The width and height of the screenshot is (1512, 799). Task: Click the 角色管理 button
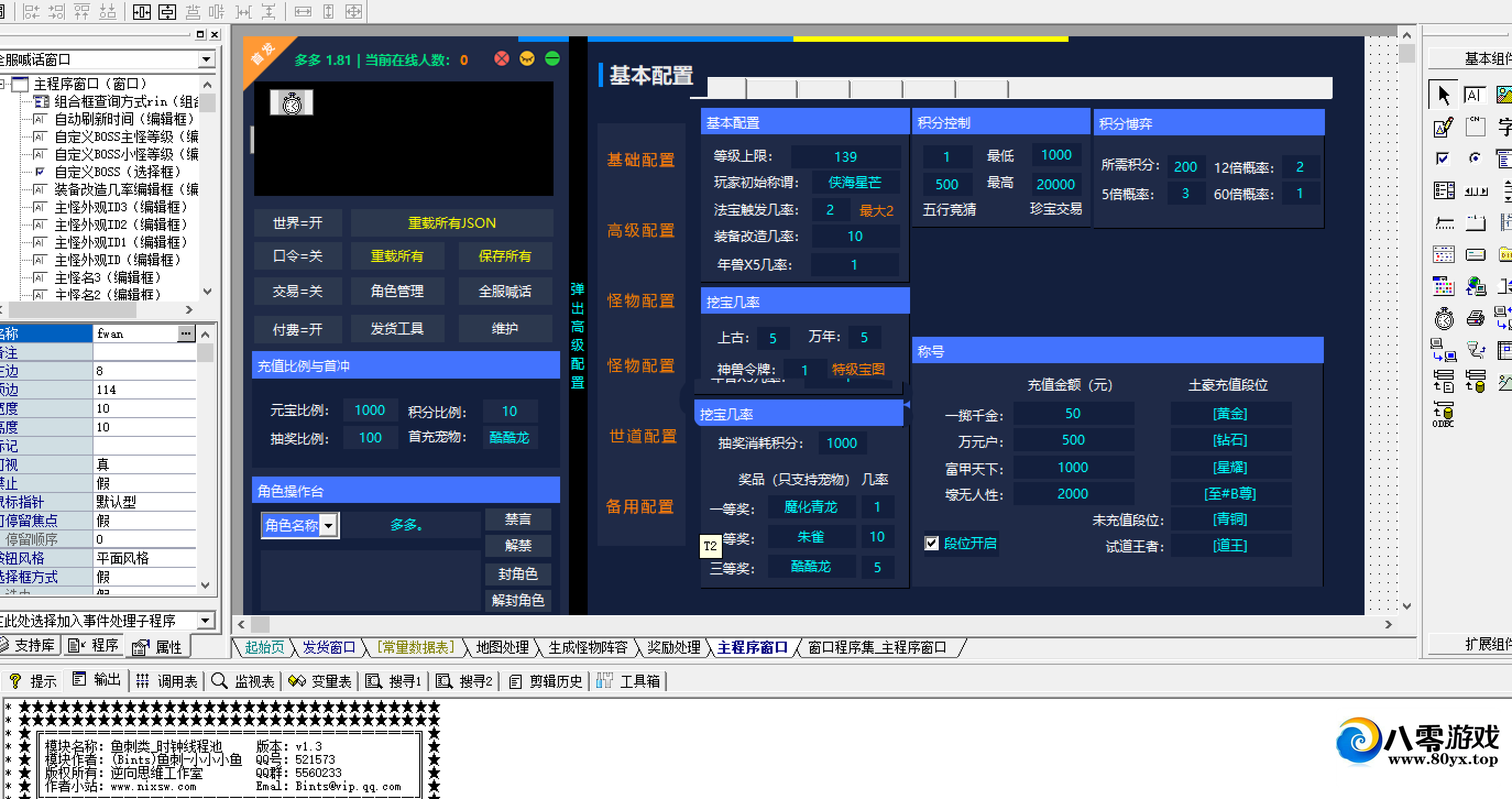[397, 291]
